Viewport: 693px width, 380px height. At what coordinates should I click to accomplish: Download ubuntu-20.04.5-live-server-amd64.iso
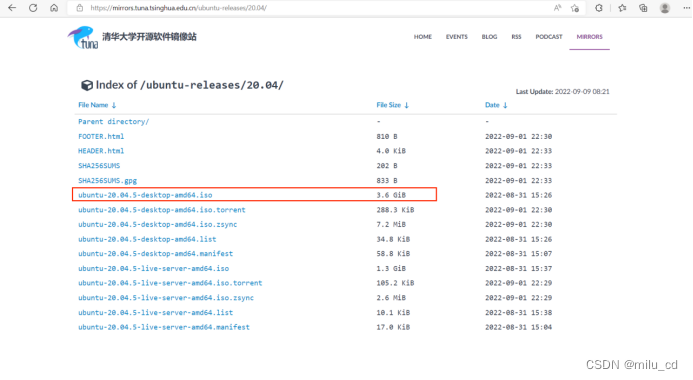(154, 269)
